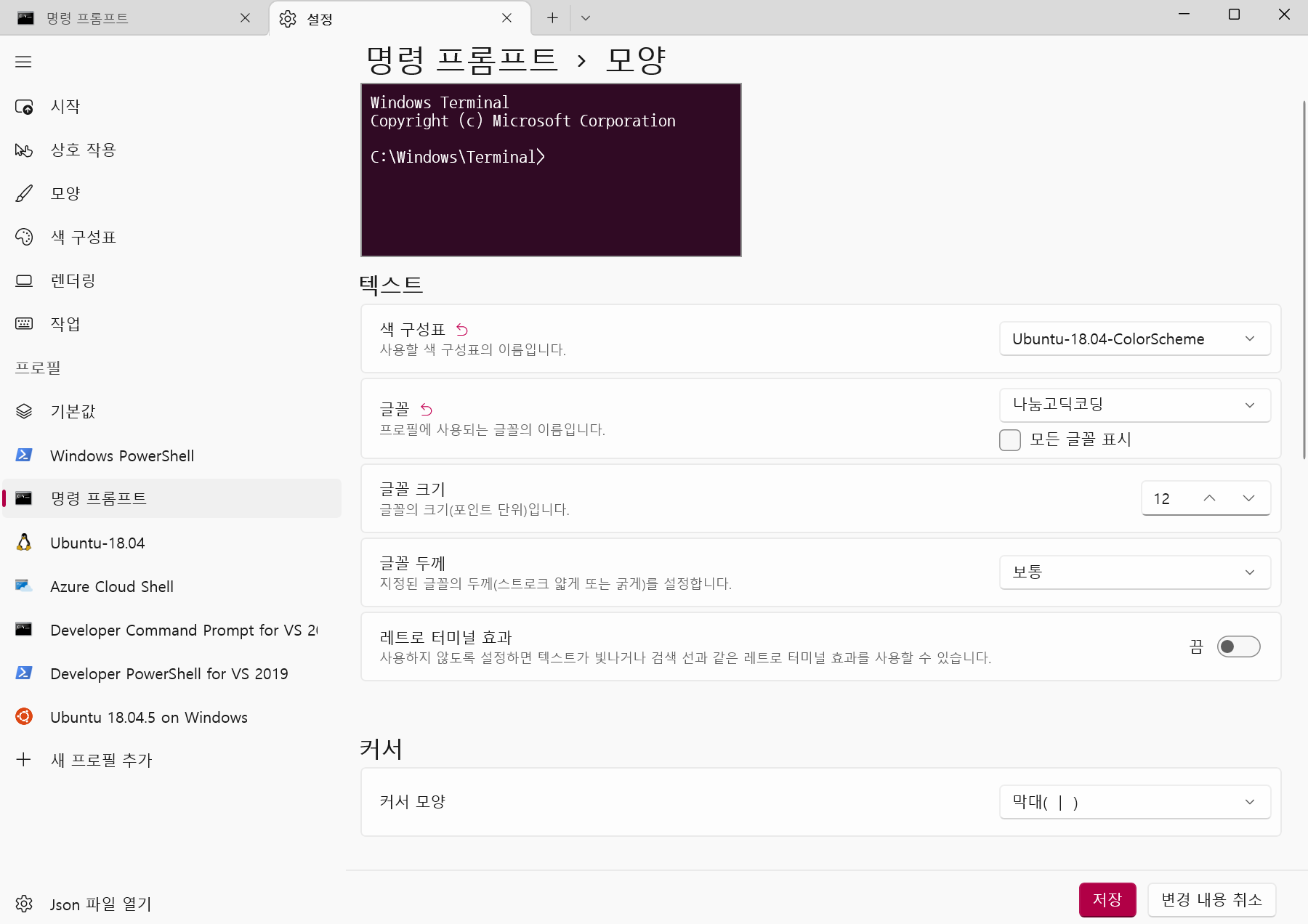Click the 명령 프롬프트 profile icon in sidebar
This screenshot has width=1308, height=924.
pos(24,498)
